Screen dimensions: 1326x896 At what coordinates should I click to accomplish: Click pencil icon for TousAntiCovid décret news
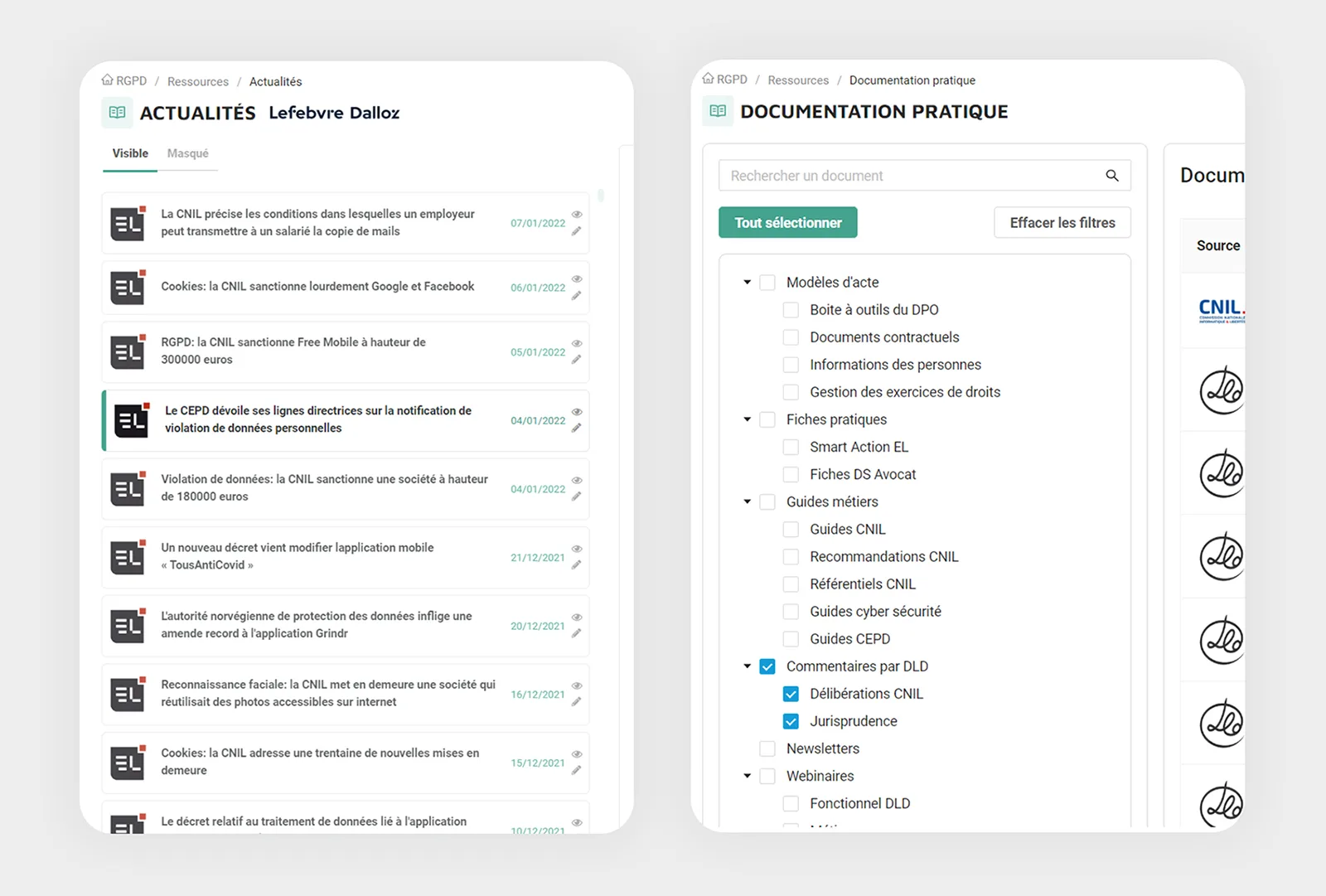point(576,565)
